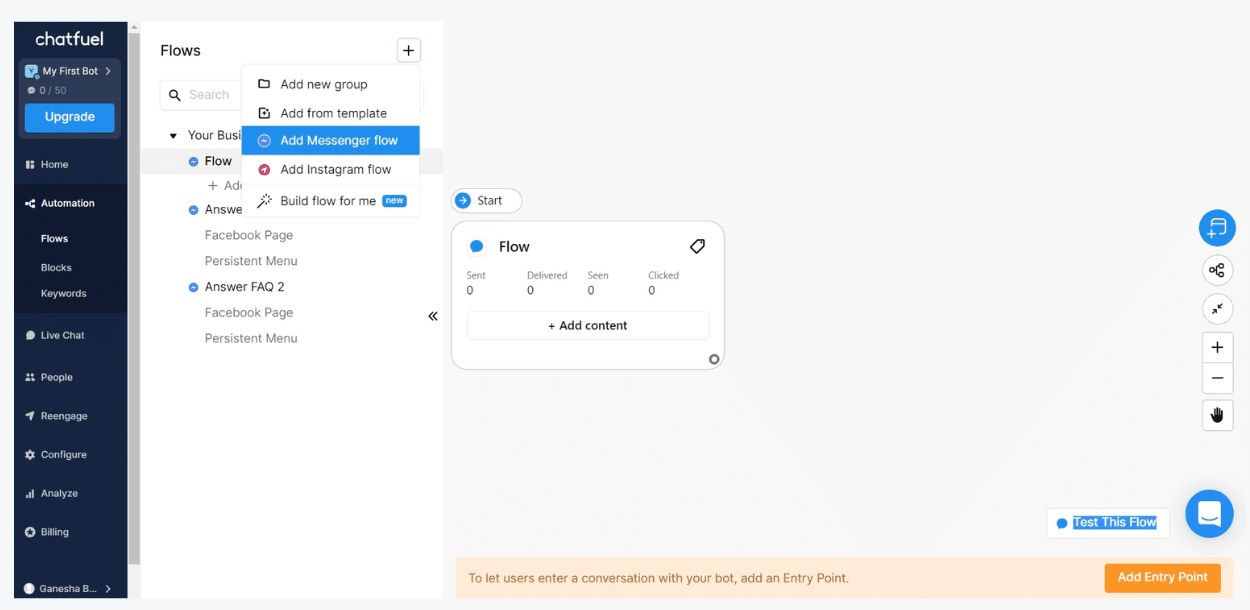This screenshot has width=1250, height=610.
Task: Select Blocks under Automation
Action: 56,268
